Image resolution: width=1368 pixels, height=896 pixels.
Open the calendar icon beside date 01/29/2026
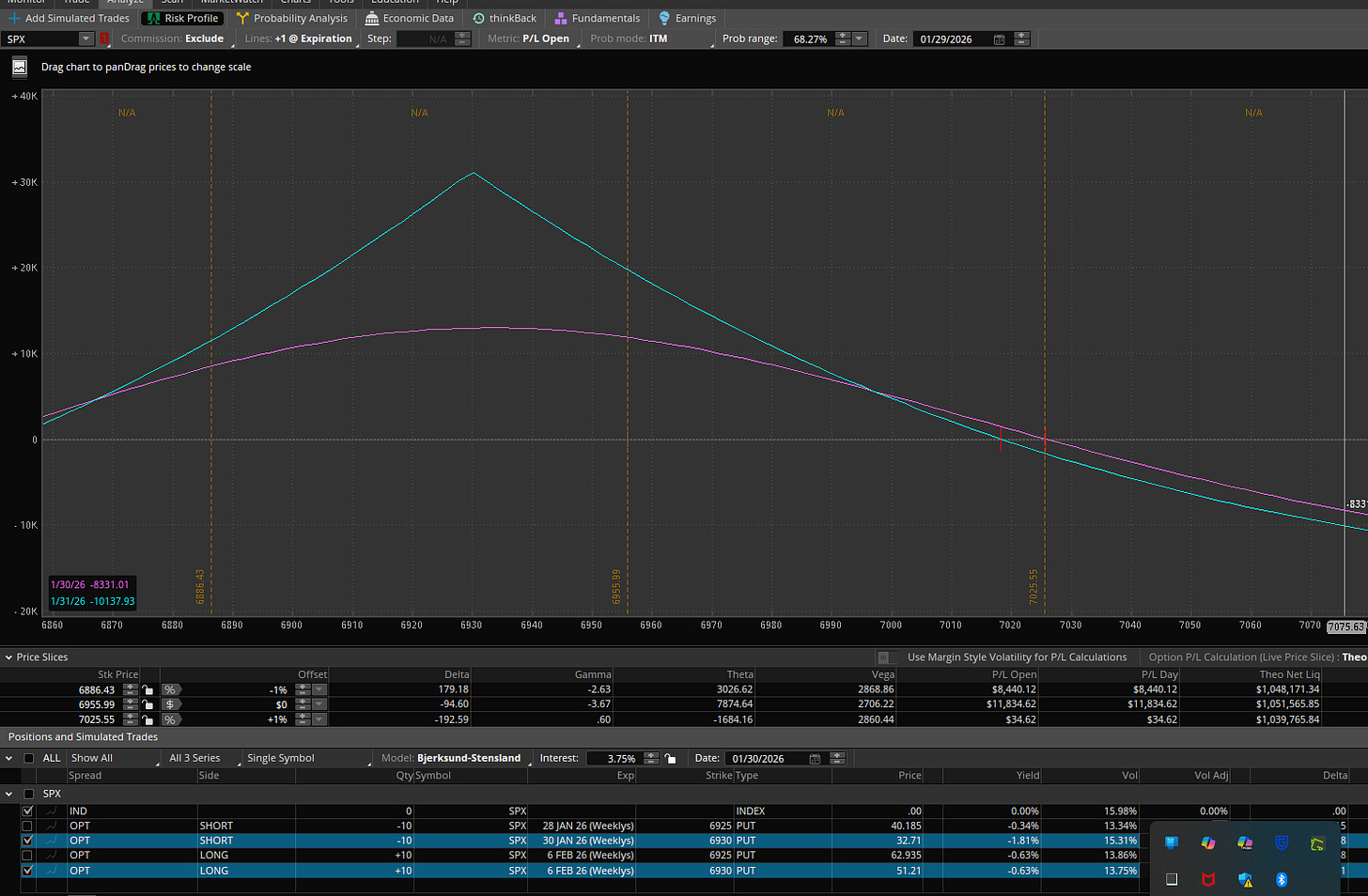point(999,39)
